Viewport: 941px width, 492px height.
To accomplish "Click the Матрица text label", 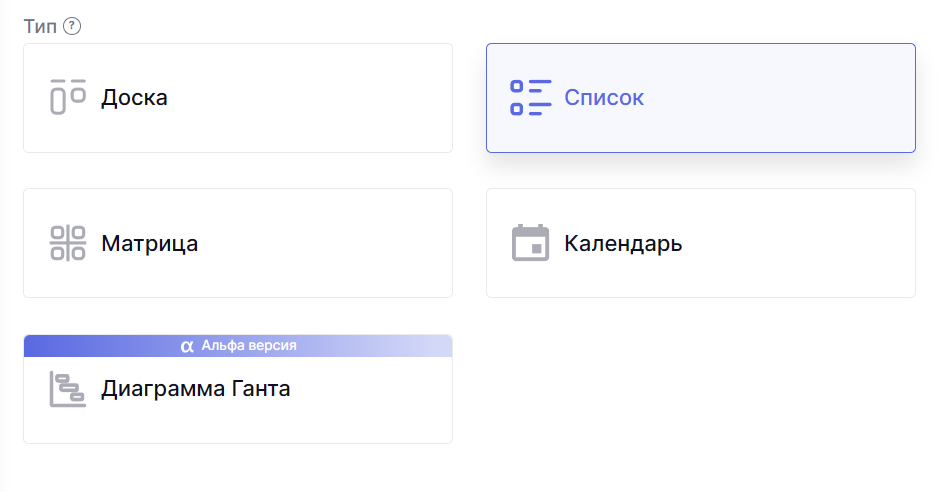I will tap(149, 243).
